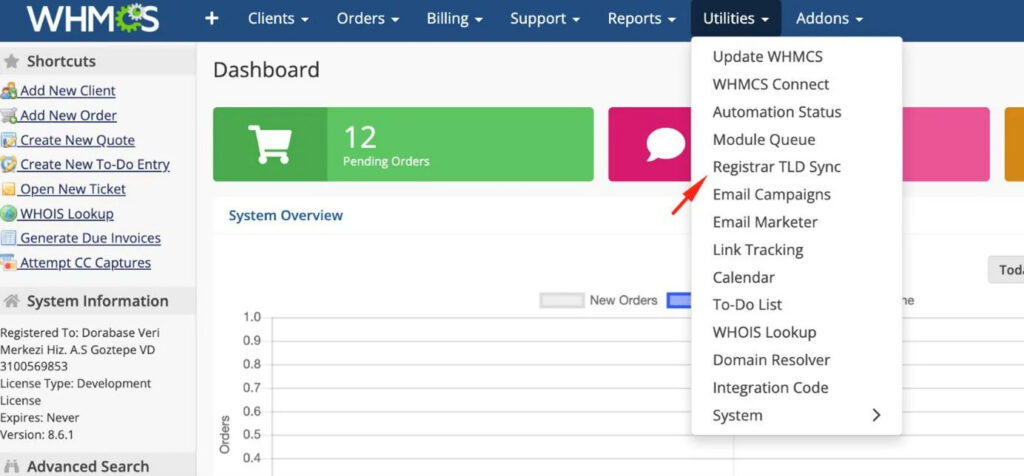This screenshot has height=476, width=1024.
Task: Select Automation Status menu entry
Action: point(776,112)
